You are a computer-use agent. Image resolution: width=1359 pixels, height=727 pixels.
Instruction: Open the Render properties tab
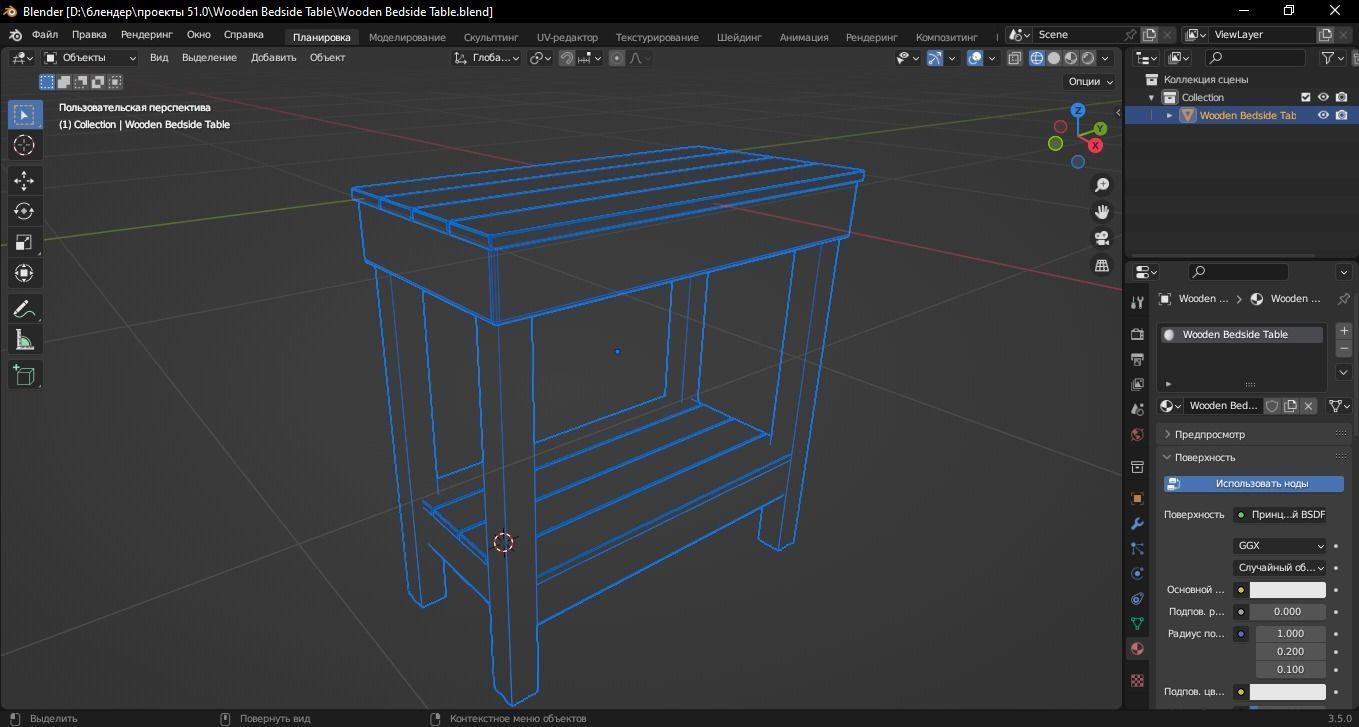point(1137,334)
